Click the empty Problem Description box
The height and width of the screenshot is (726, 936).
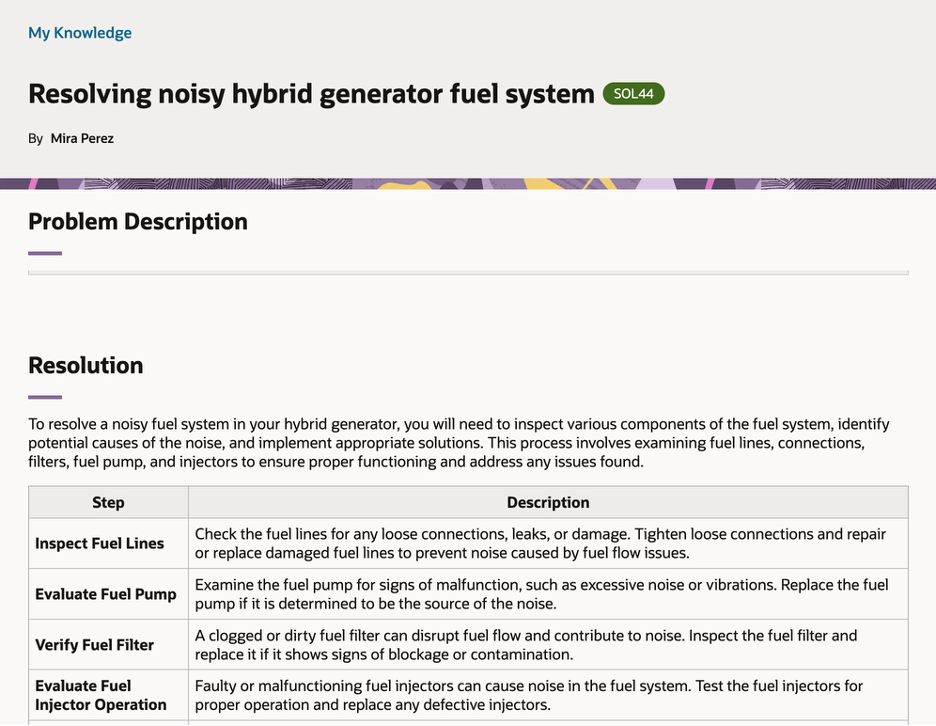(468, 273)
